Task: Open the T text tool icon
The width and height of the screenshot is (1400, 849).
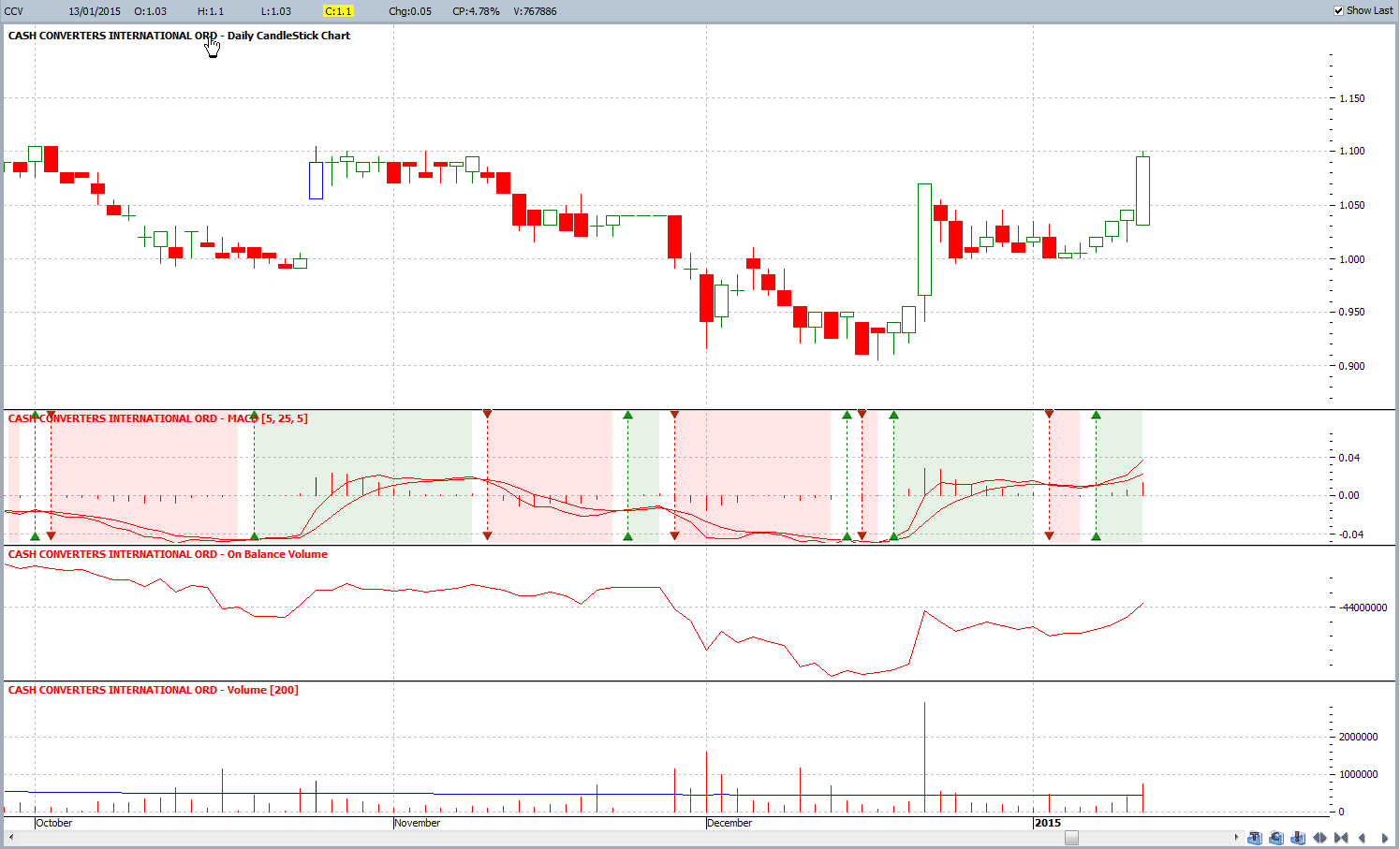Action: coord(1255,838)
